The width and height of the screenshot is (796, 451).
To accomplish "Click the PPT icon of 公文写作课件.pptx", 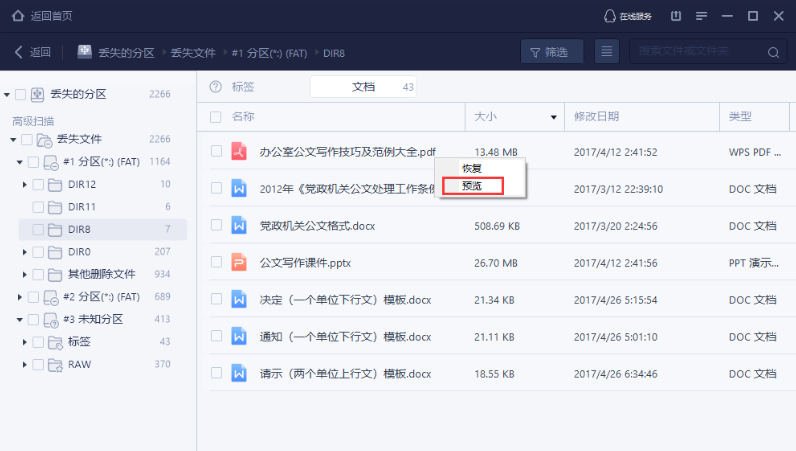I will tap(239, 263).
